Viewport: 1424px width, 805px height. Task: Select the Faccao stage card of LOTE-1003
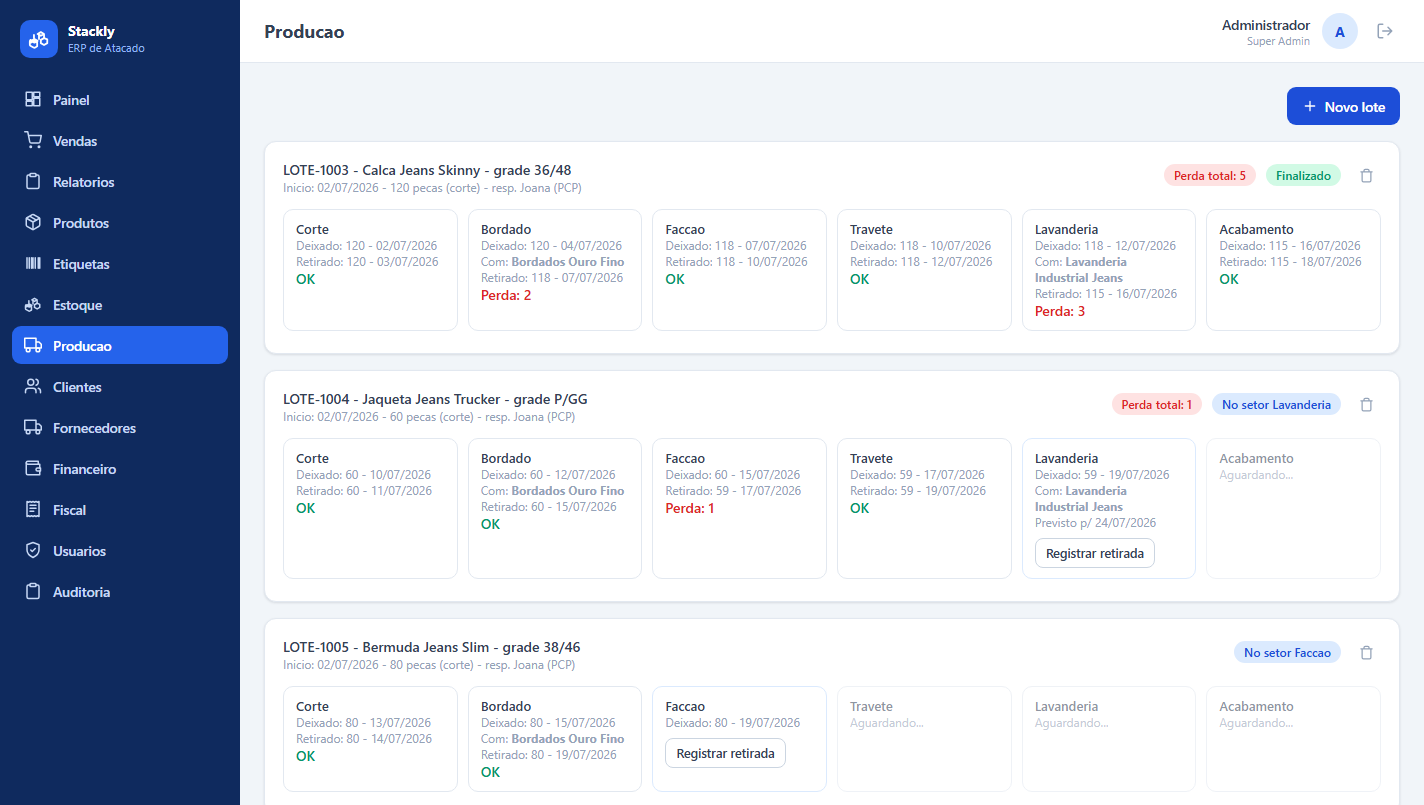point(739,270)
